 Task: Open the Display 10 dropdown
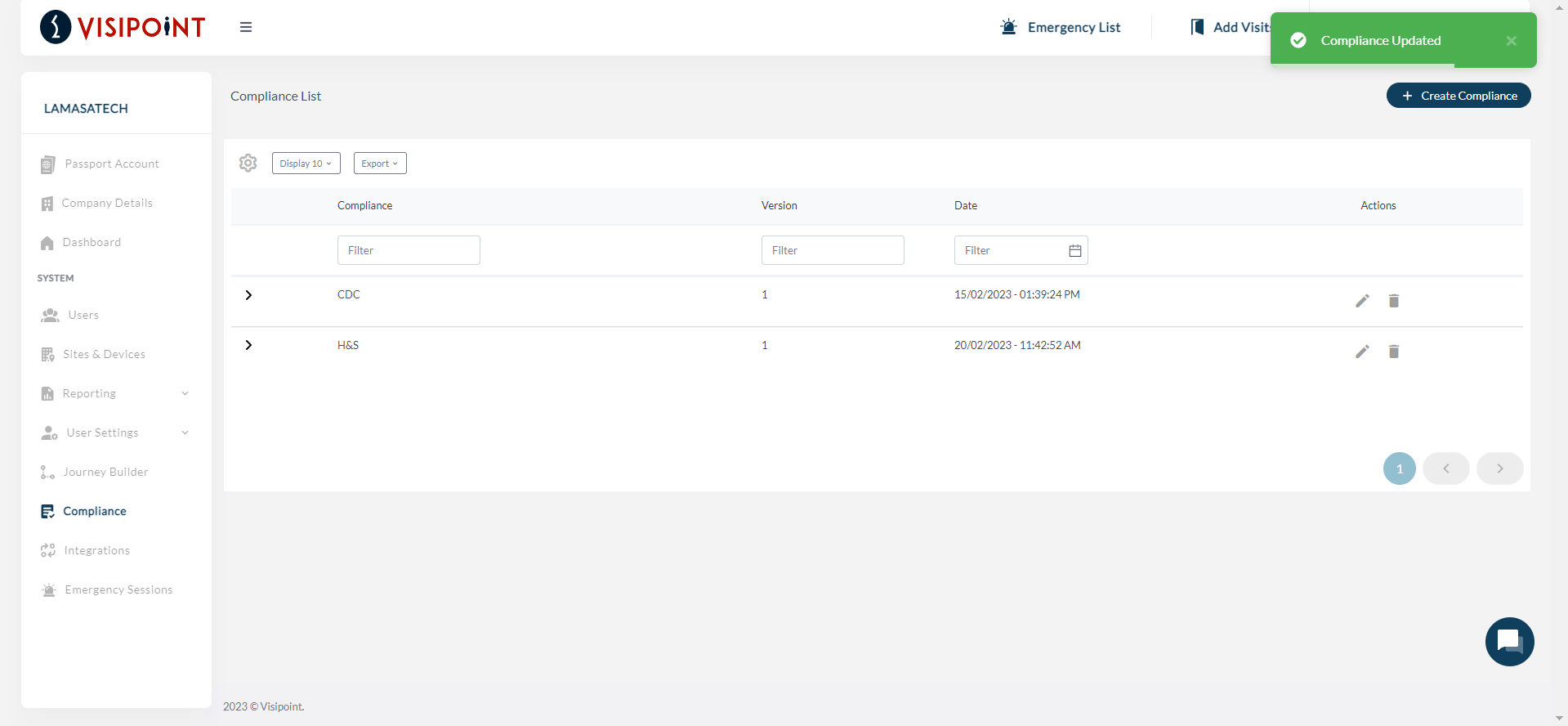pos(306,164)
